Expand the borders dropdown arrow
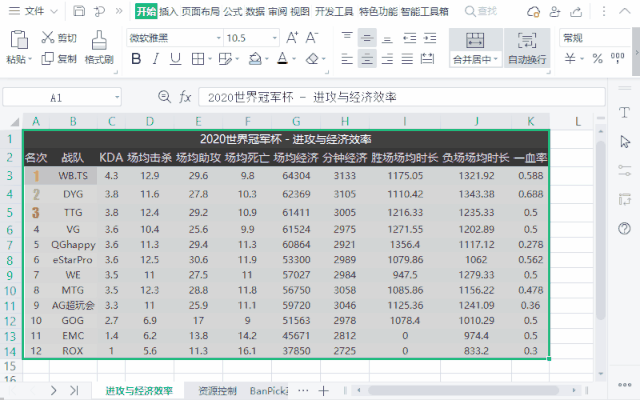This screenshot has width=640, height=400. [210, 59]
